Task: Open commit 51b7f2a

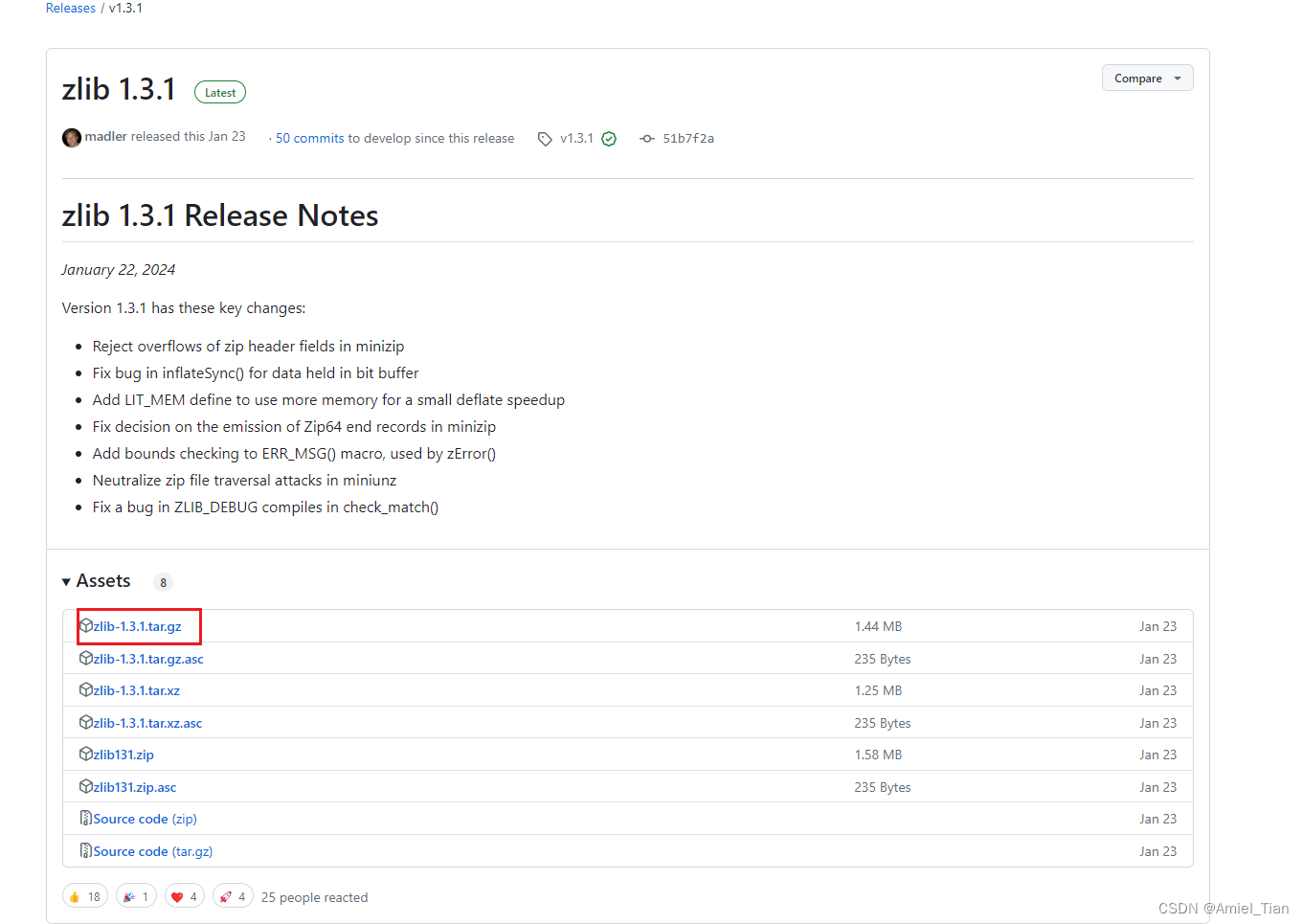Action: (x=688, y=138)
